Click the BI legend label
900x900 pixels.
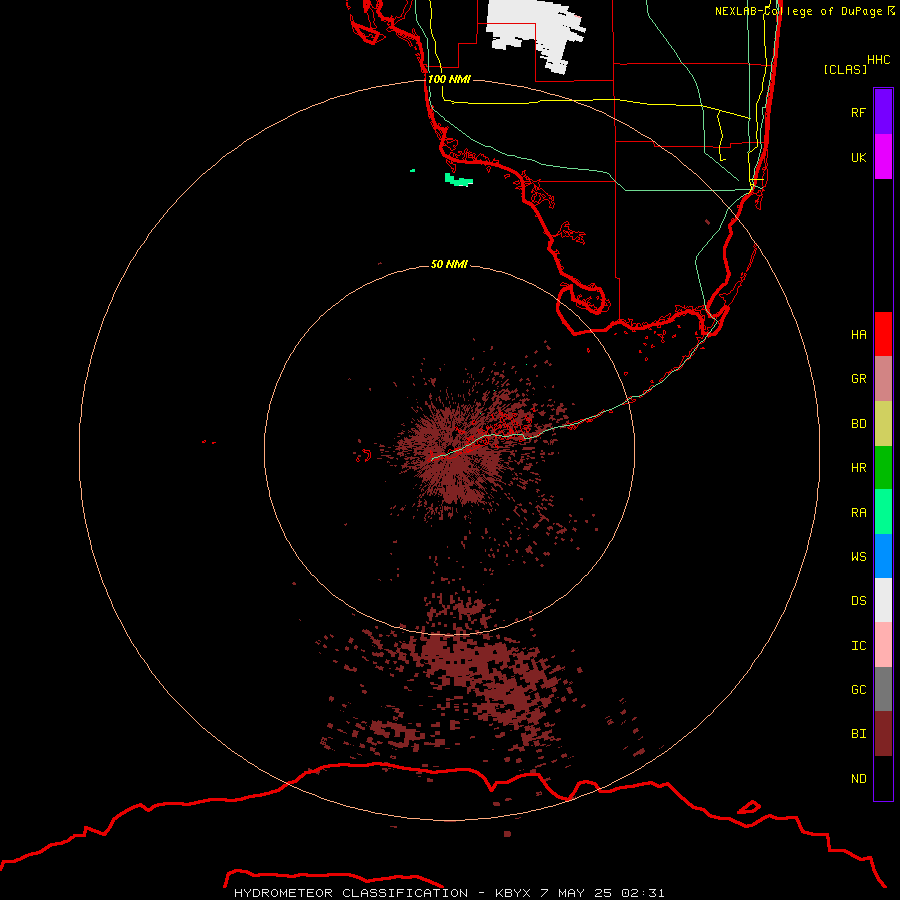click(x=858, y=734)
